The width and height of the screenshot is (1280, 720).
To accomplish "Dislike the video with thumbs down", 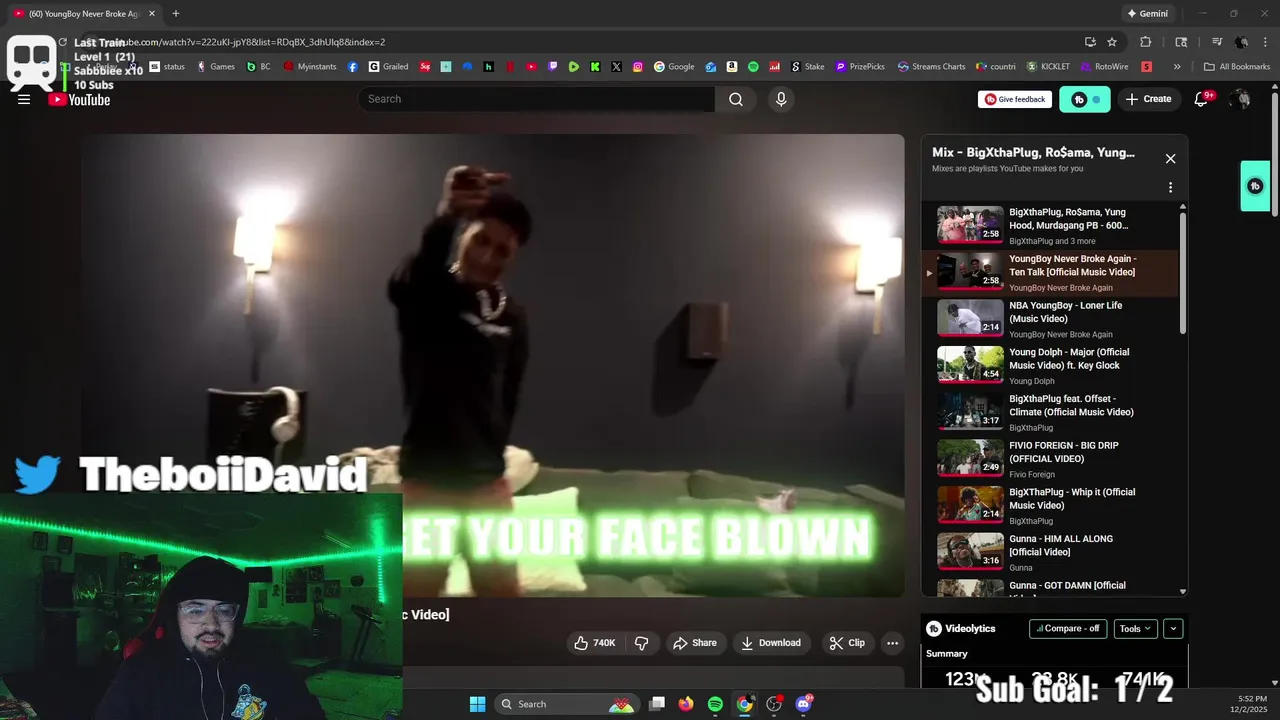I will [x=642, y=643].
